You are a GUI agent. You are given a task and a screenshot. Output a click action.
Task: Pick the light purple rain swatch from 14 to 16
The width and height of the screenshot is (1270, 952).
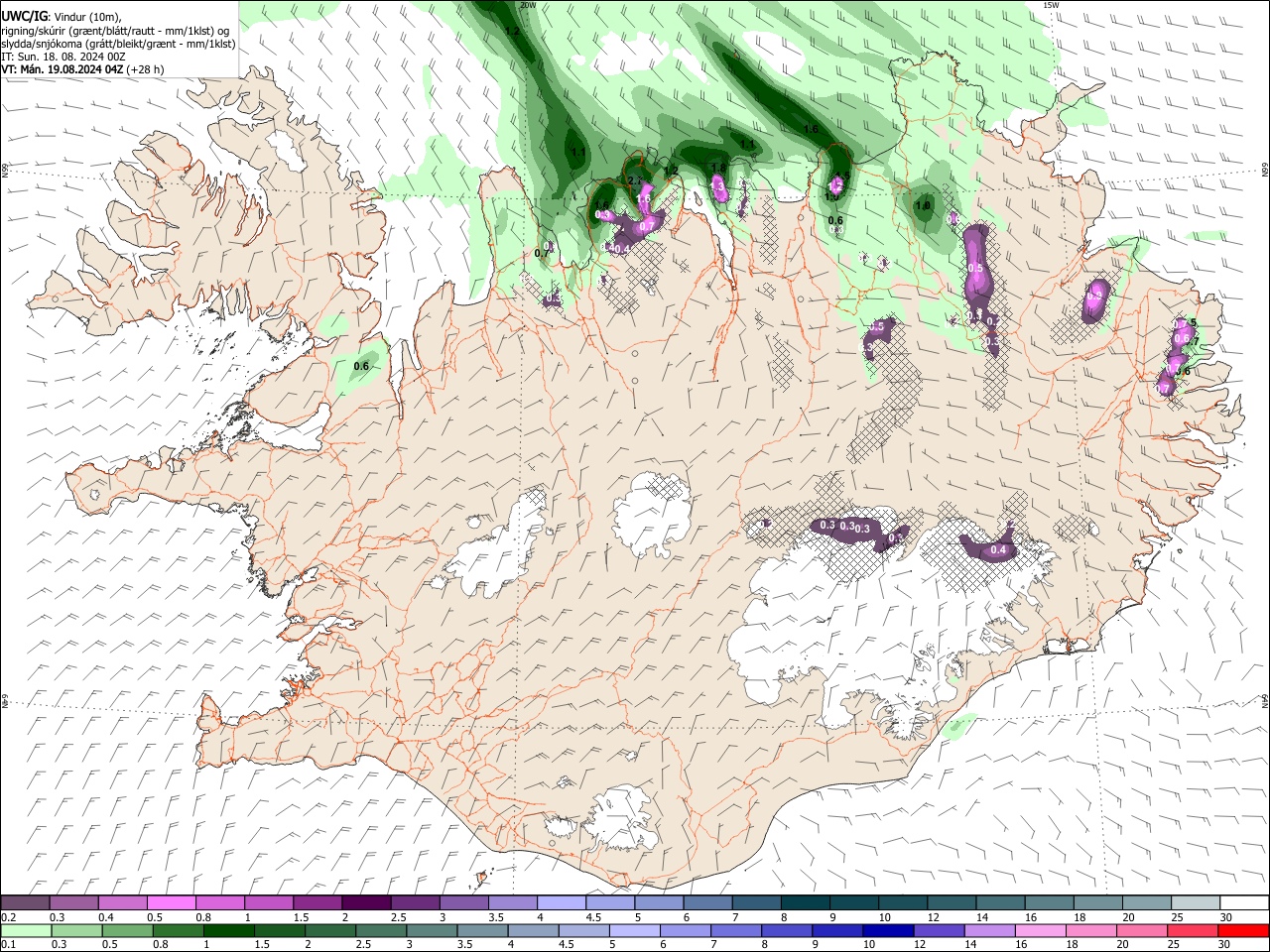tap(988, 930)
